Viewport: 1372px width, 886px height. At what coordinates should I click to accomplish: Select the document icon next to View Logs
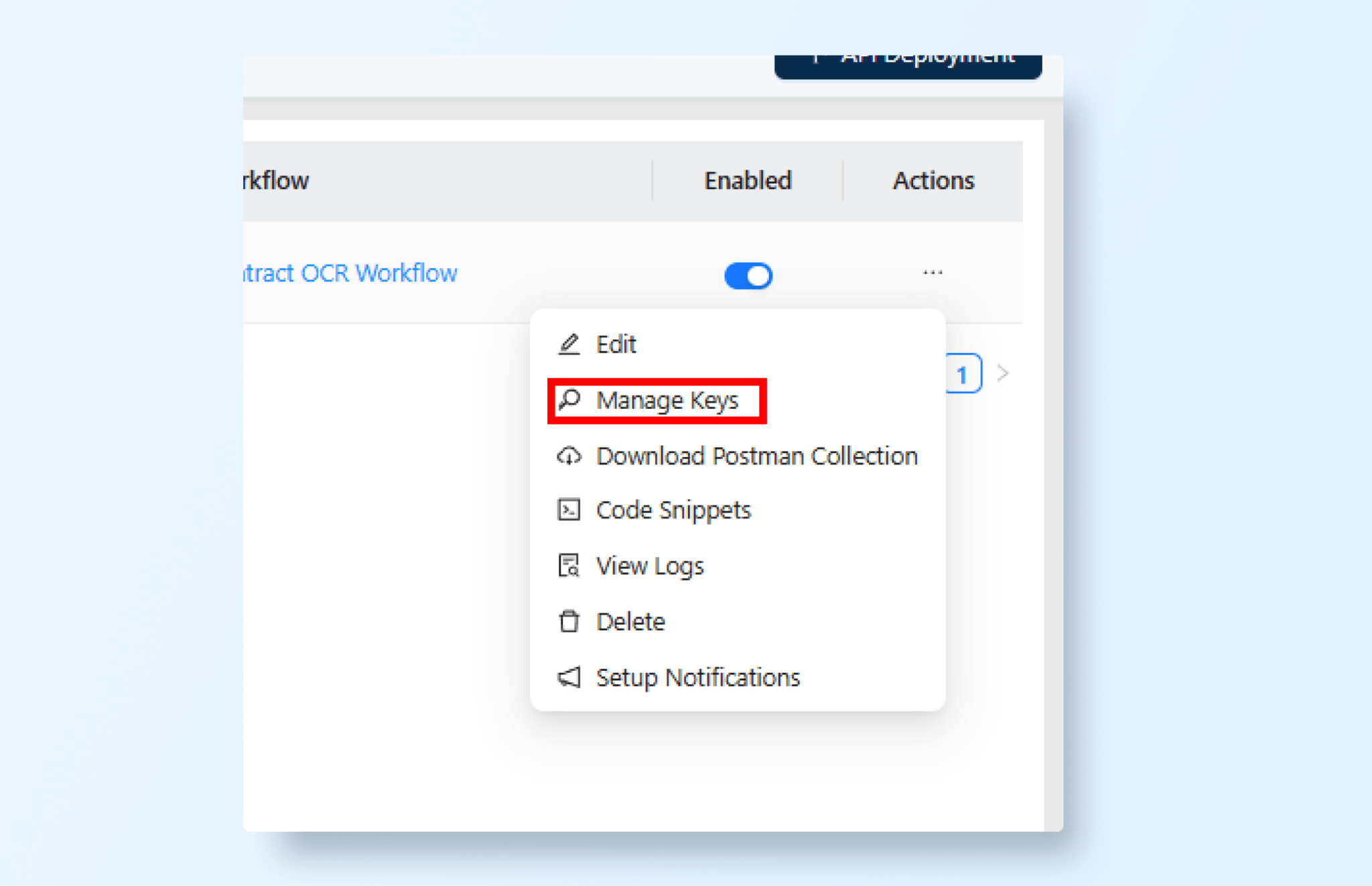click(569, 566)
